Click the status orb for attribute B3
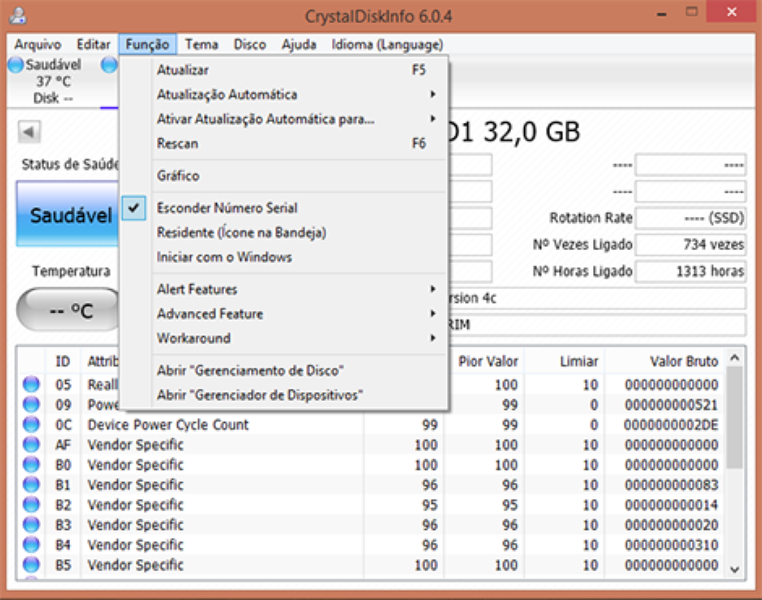Image resolution: width=762 pixels, height=600 pixels. point(31,525)
